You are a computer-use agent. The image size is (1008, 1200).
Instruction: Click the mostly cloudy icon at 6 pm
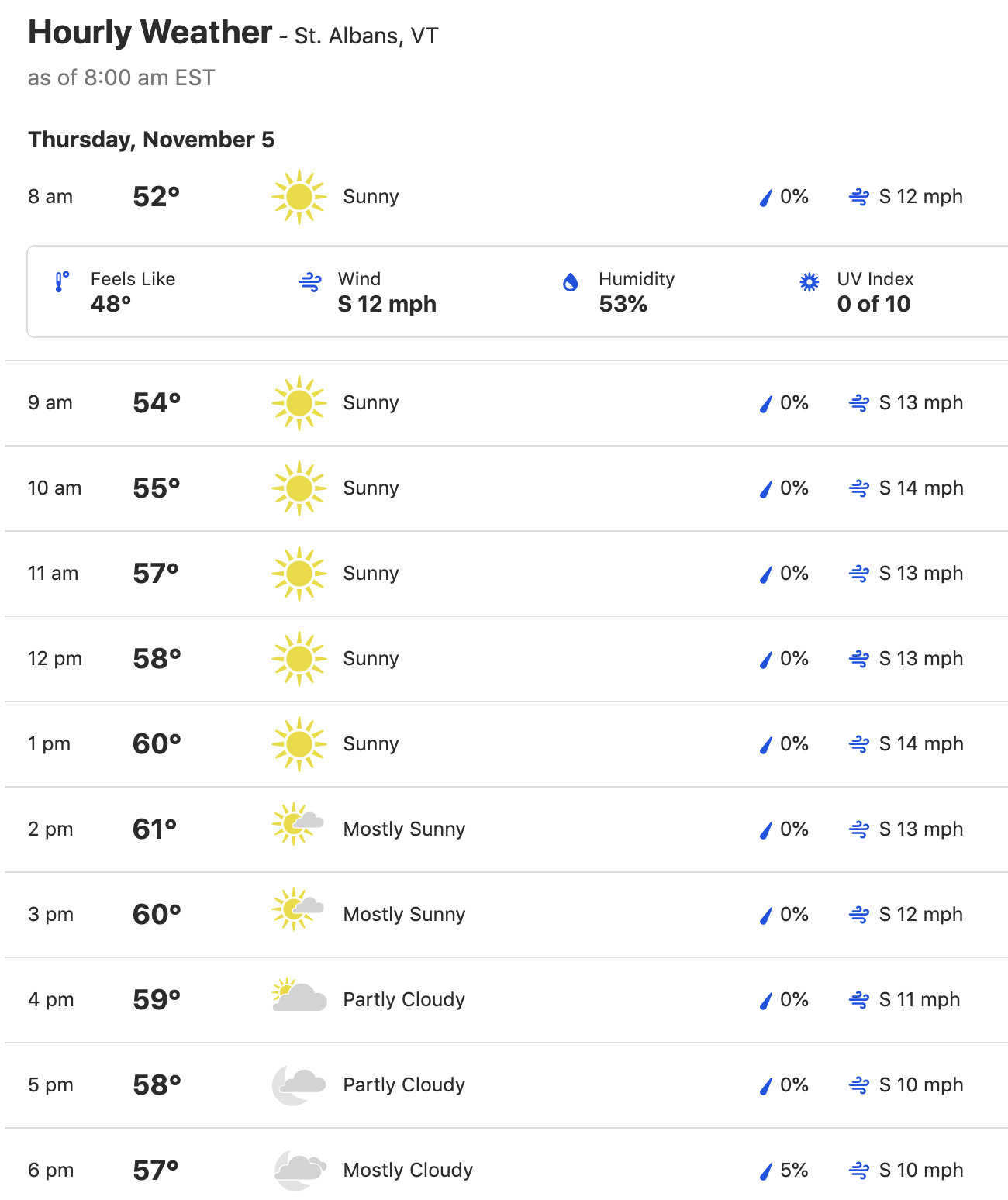300,1170
